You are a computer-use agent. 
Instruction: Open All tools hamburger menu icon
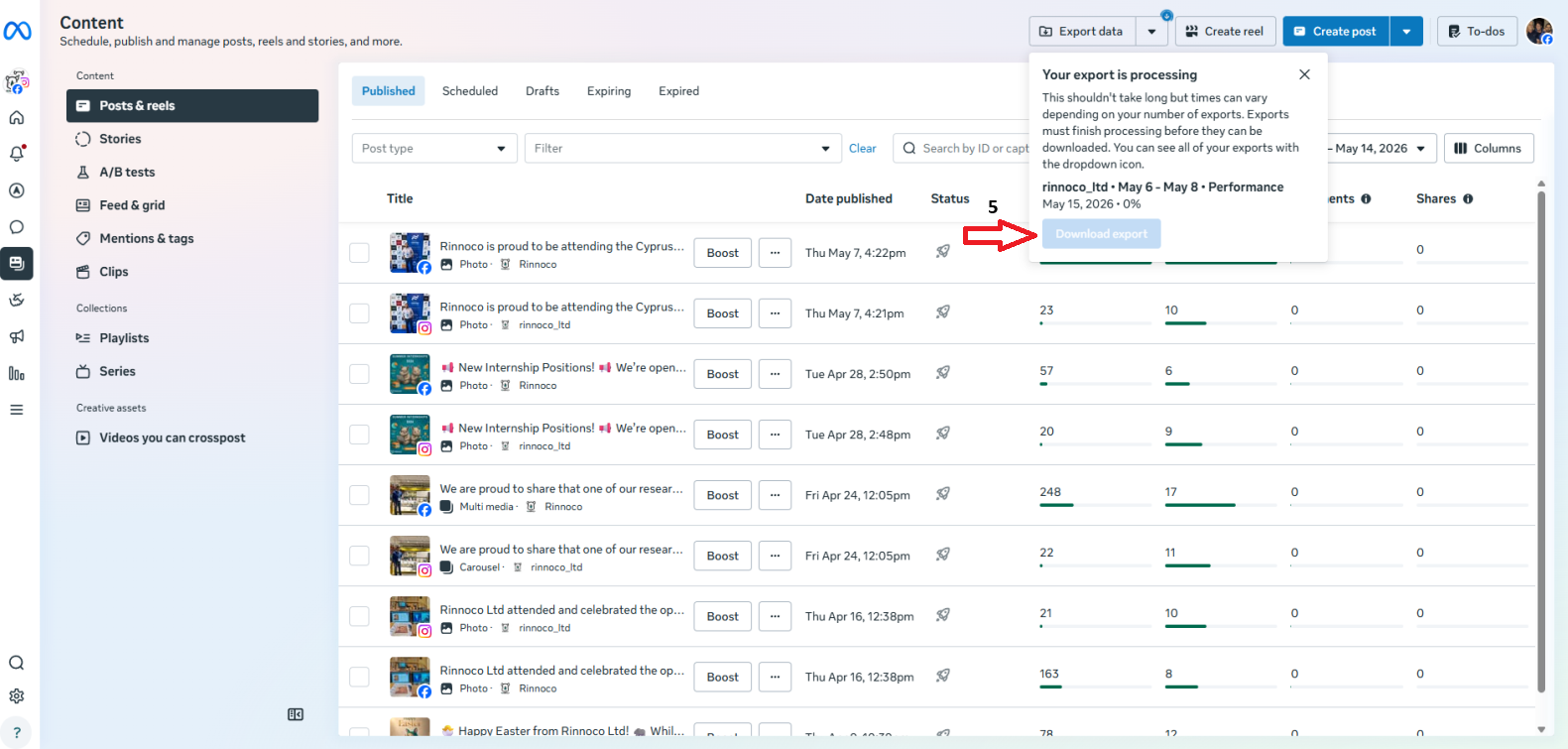pos(17,410)
